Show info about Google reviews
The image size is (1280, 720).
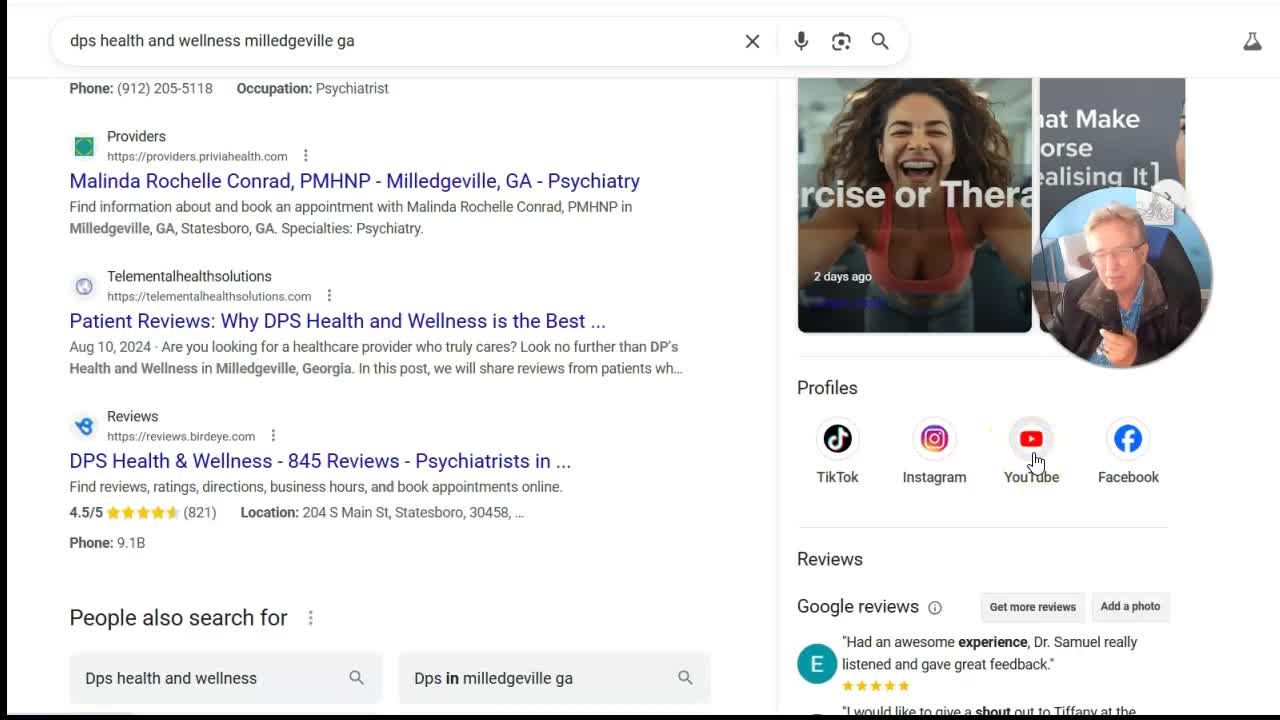pos(935,607)
